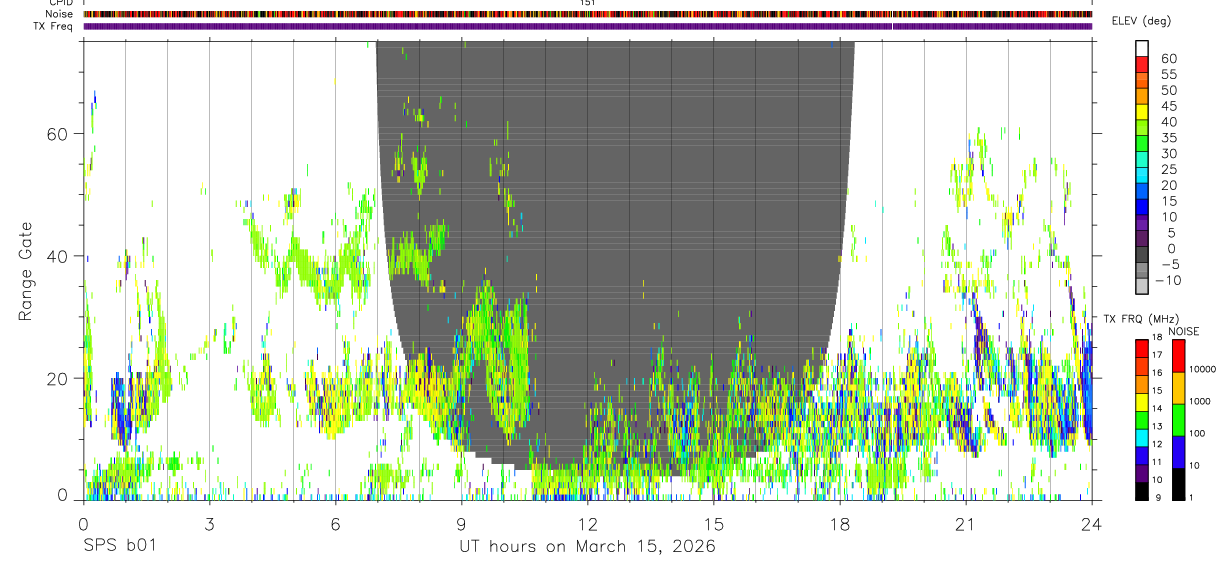Click the "-10" label on ELEV color bar
Viewport: 1228px width, 567px height.
[1168, 281]
